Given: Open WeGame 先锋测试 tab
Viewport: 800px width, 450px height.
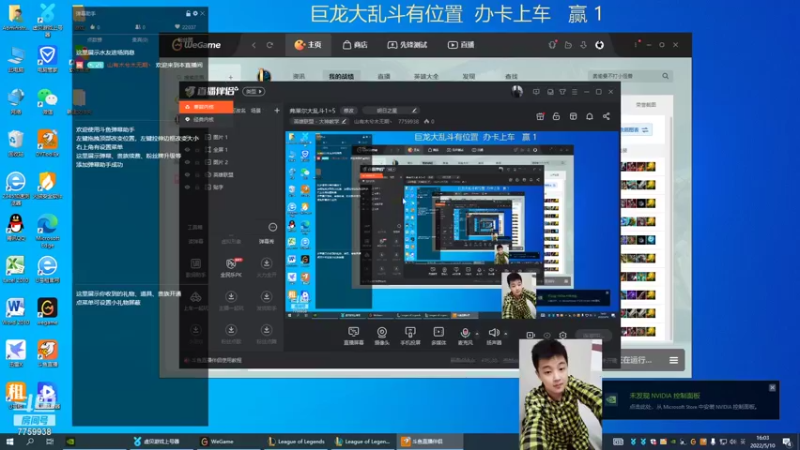Looking at the screenshot, I should tap(407, 45).
